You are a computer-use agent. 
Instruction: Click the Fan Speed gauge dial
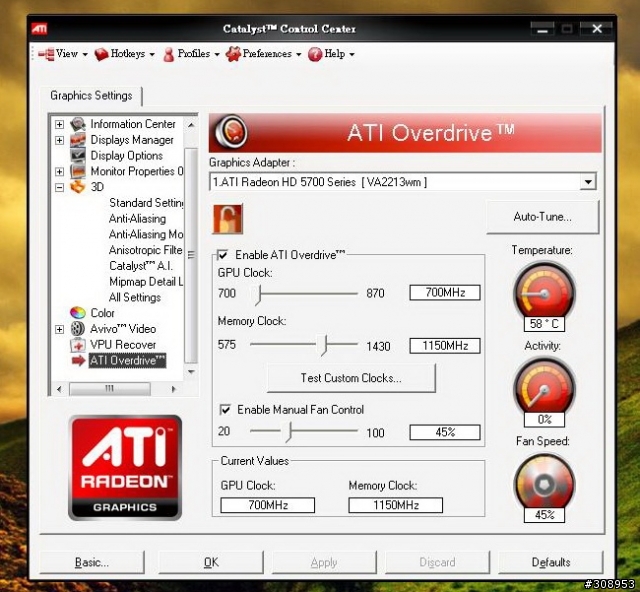coord(544,484)
